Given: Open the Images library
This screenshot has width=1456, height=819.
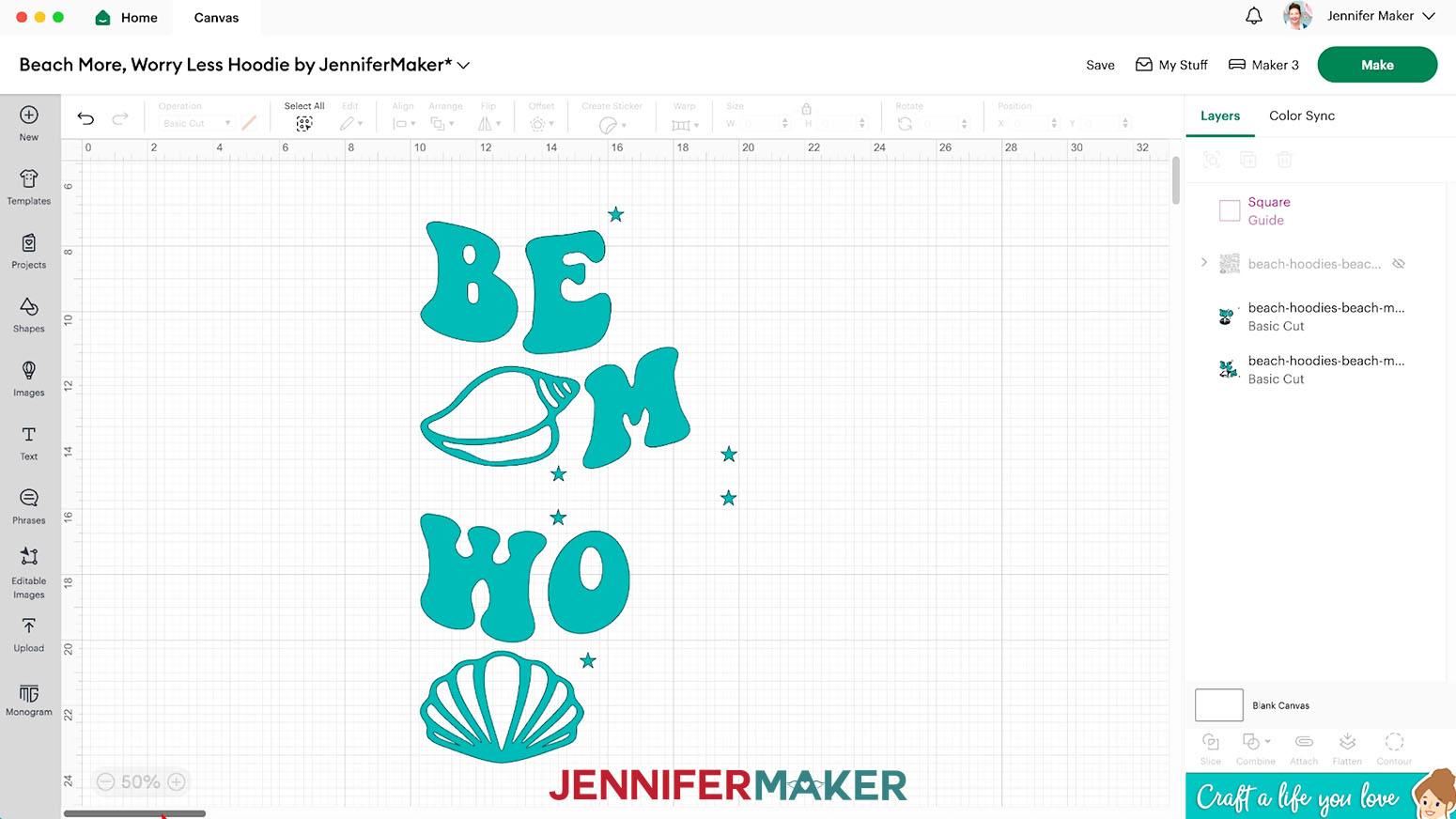Looking at the screenshot, I should pos(29,379).
